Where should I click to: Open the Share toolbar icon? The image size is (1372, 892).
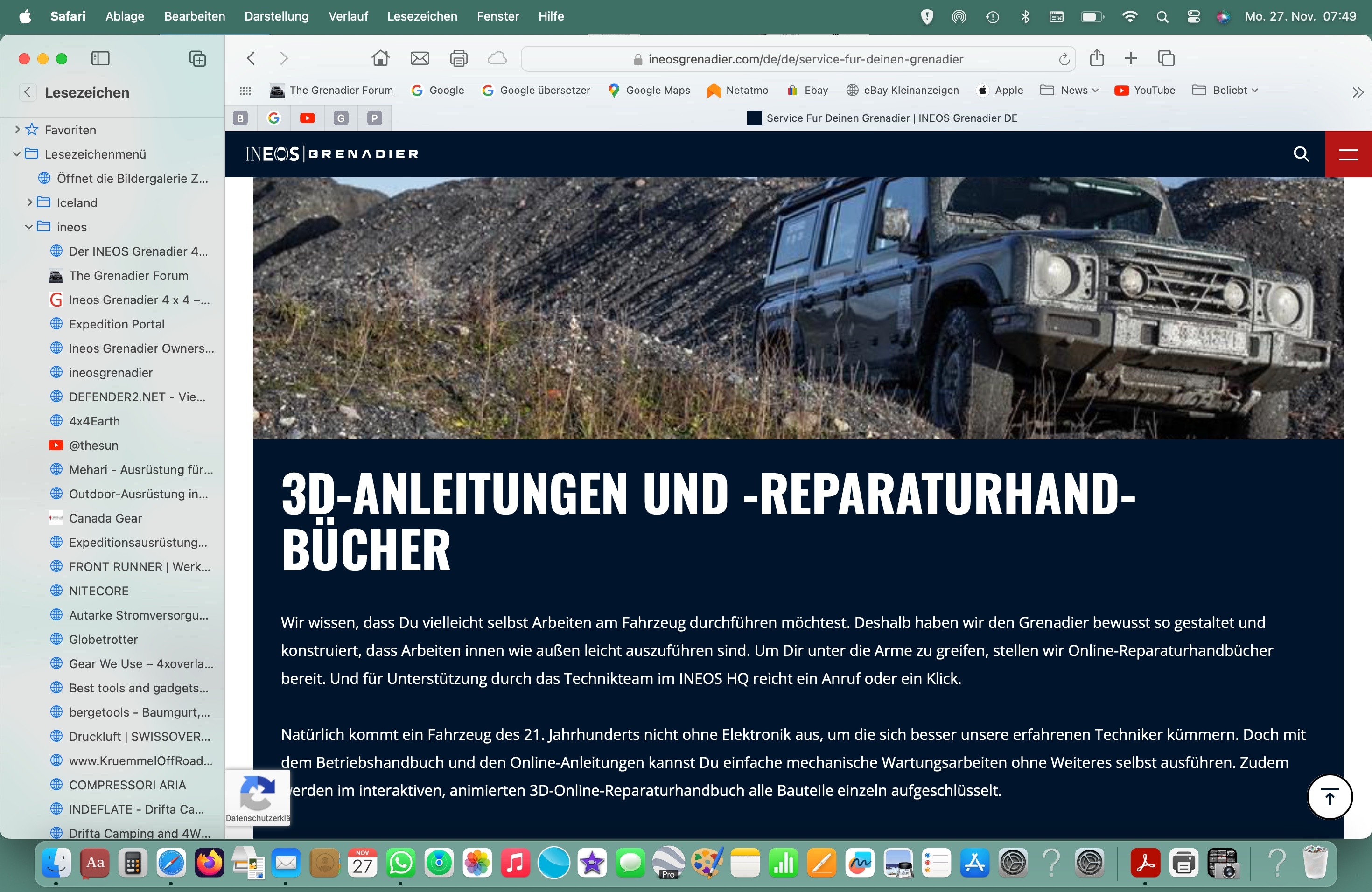tap(1097, 58)
